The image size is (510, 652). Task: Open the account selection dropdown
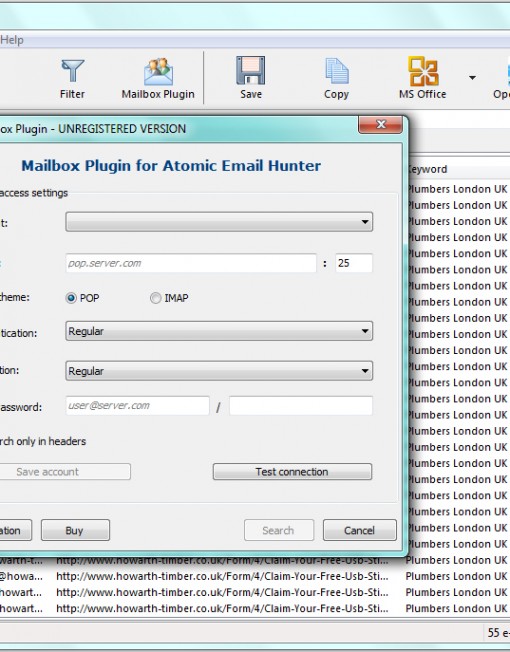click(x=219, y=222)
